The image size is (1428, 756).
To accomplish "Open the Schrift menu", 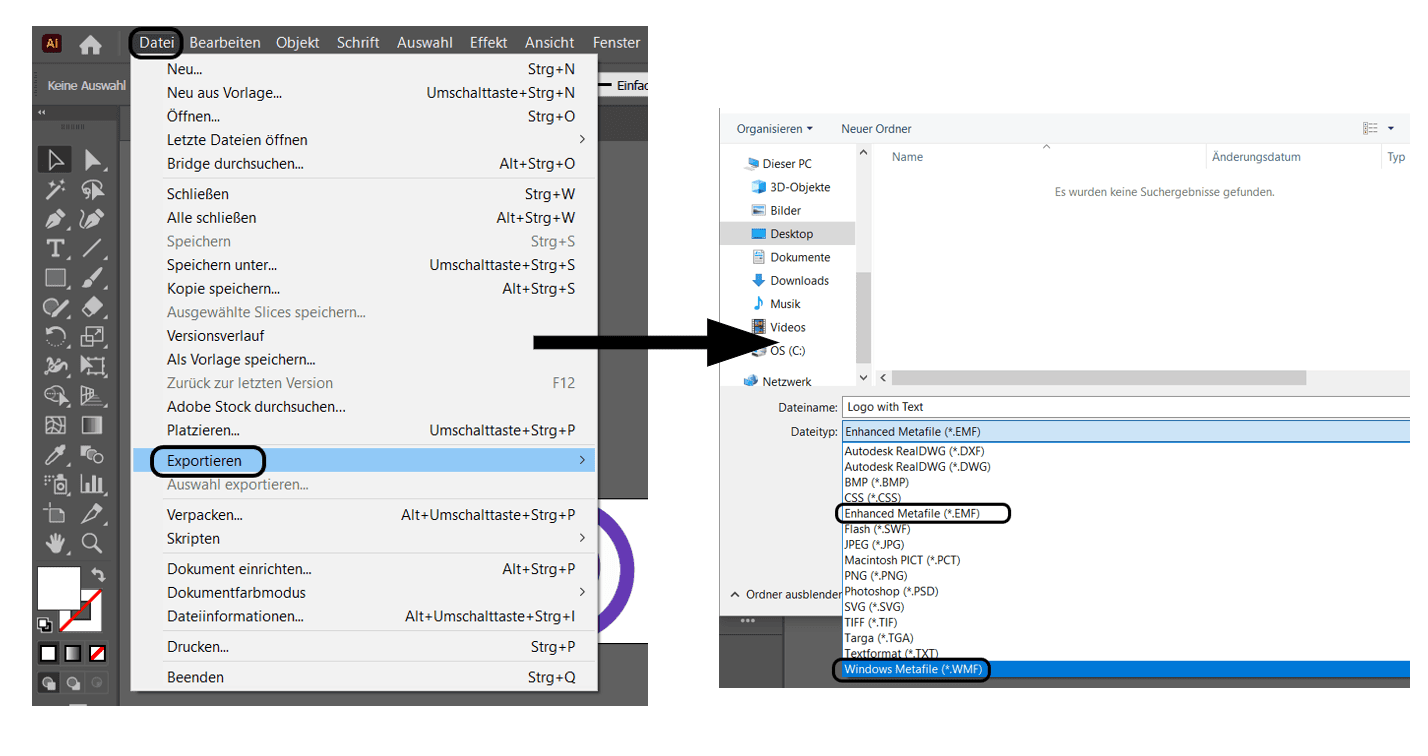I will point(358,42).
